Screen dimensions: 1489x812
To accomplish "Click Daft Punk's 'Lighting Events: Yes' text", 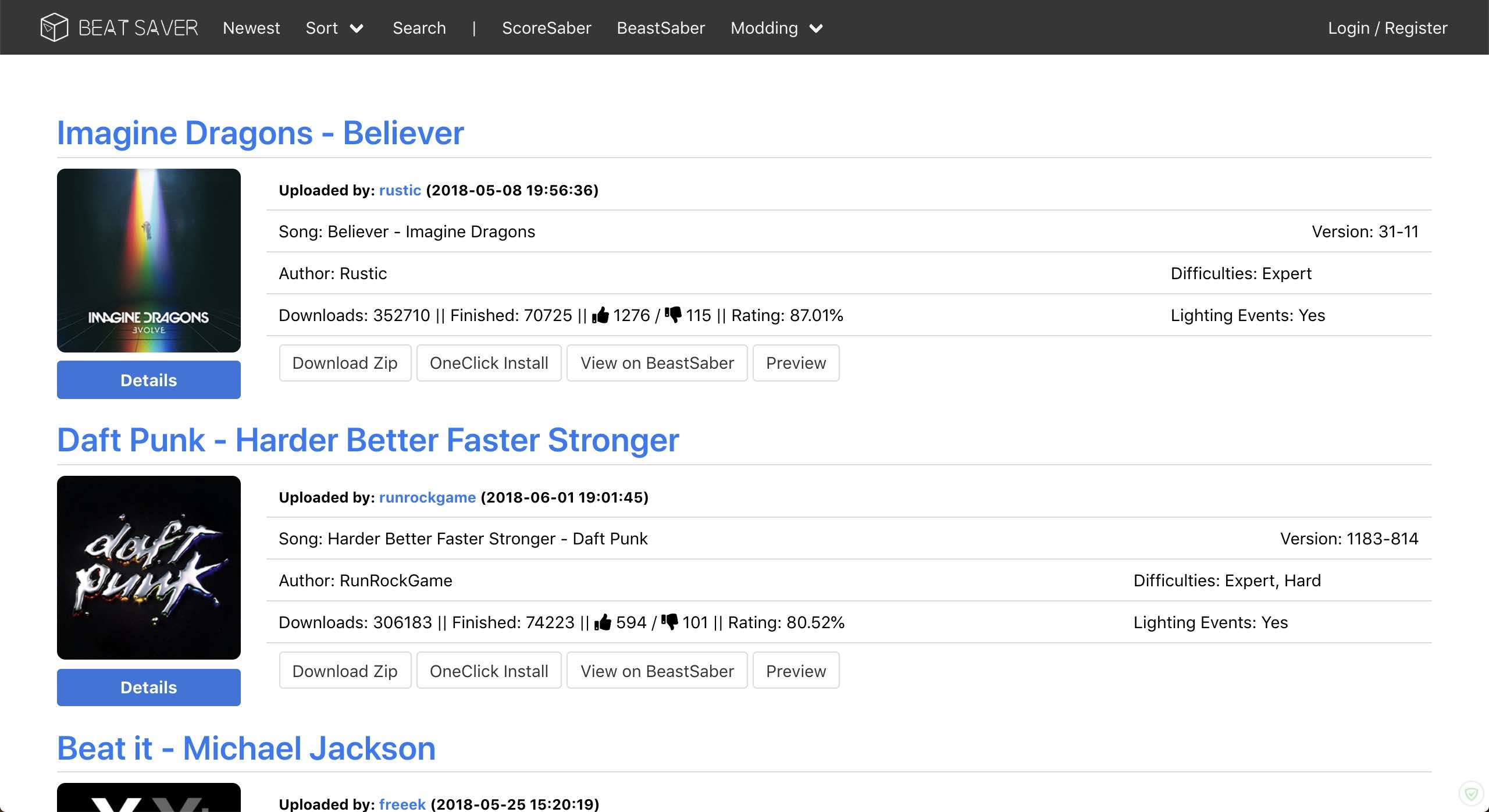I will pos(1210,622).
